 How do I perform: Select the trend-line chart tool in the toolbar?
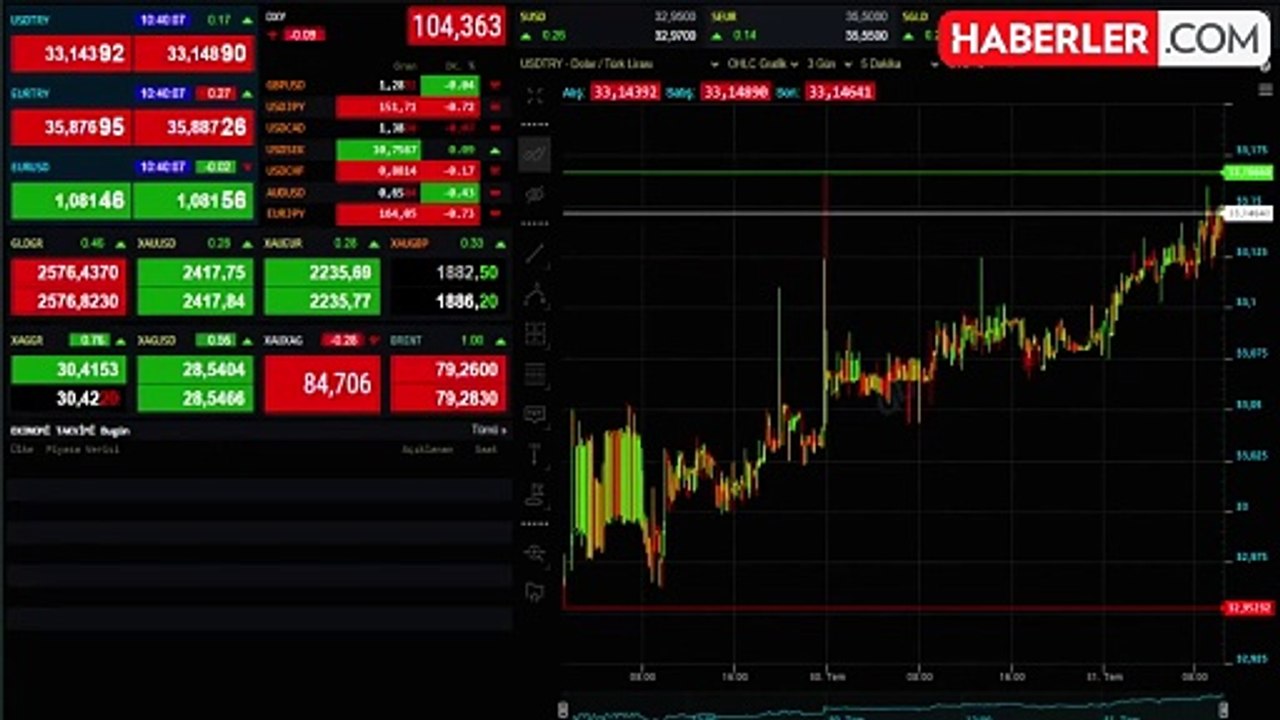(535, 155)
